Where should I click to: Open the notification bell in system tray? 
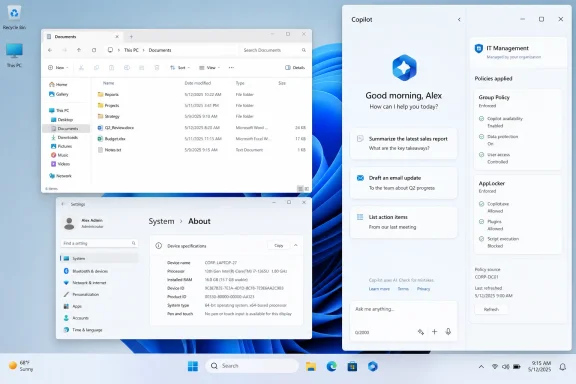(x=562, y=366)
